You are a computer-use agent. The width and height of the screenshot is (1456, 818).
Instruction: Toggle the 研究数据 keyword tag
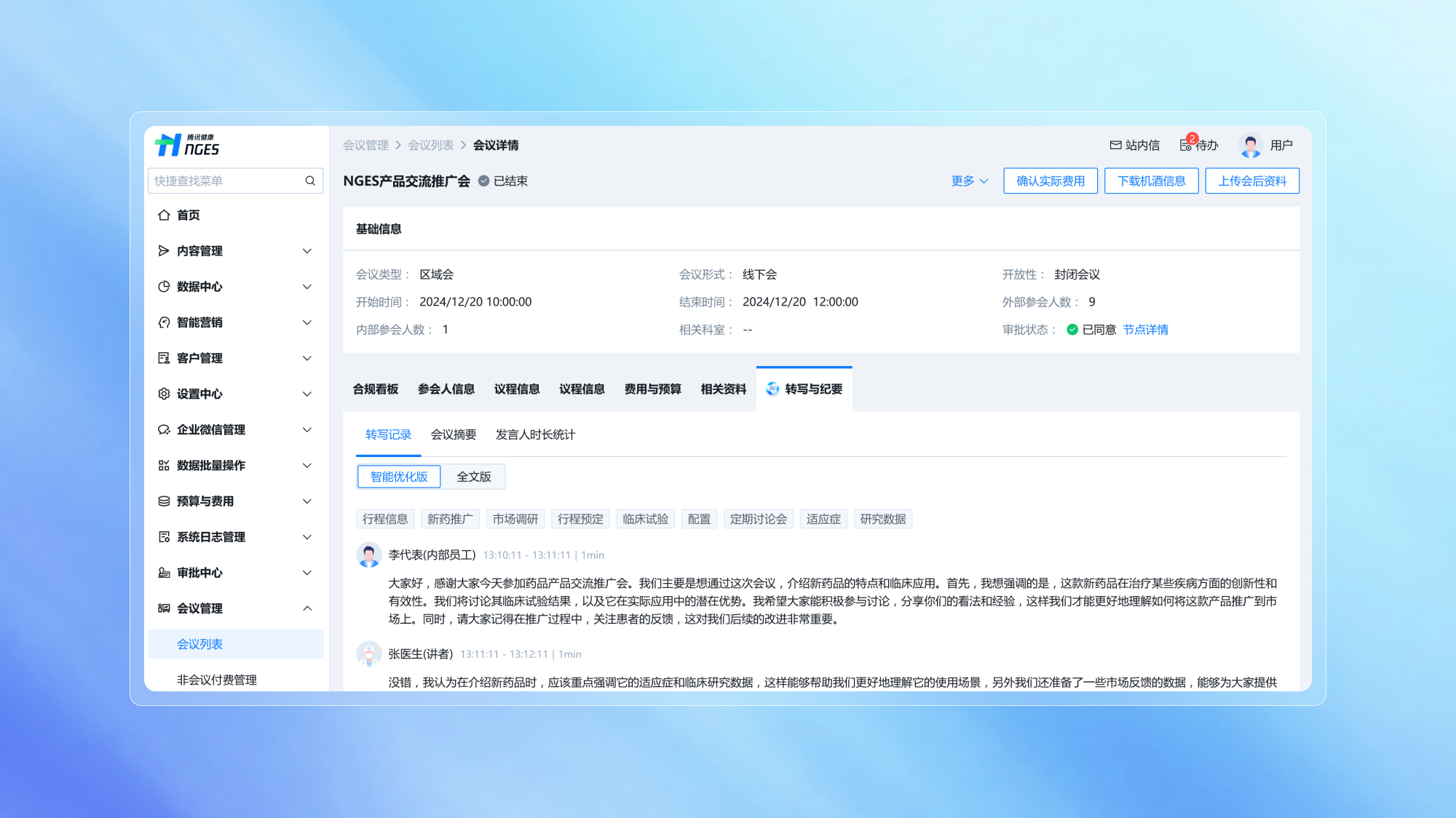click(883, 519)
